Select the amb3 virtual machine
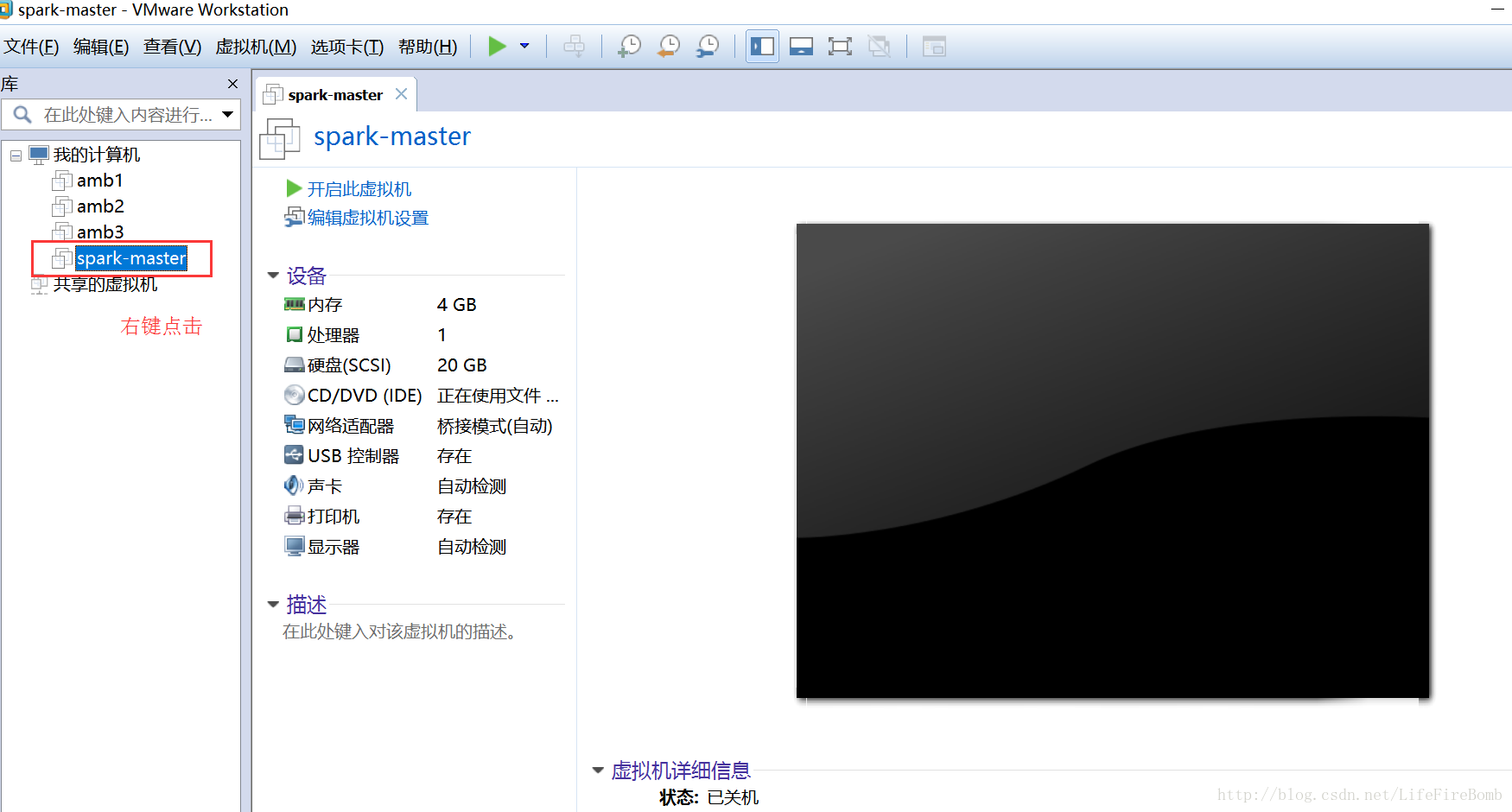 click(100, 232)
